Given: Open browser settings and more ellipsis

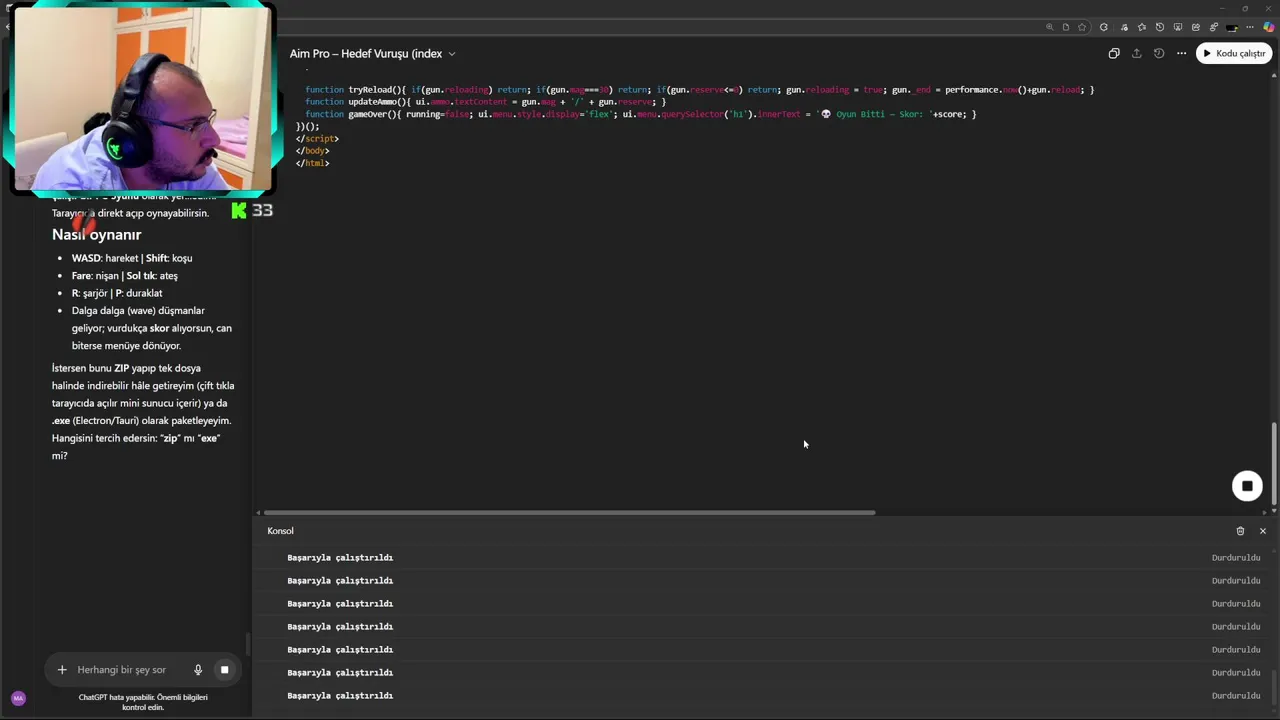Looking at the screenshot, I should (x=1250, y=27).
